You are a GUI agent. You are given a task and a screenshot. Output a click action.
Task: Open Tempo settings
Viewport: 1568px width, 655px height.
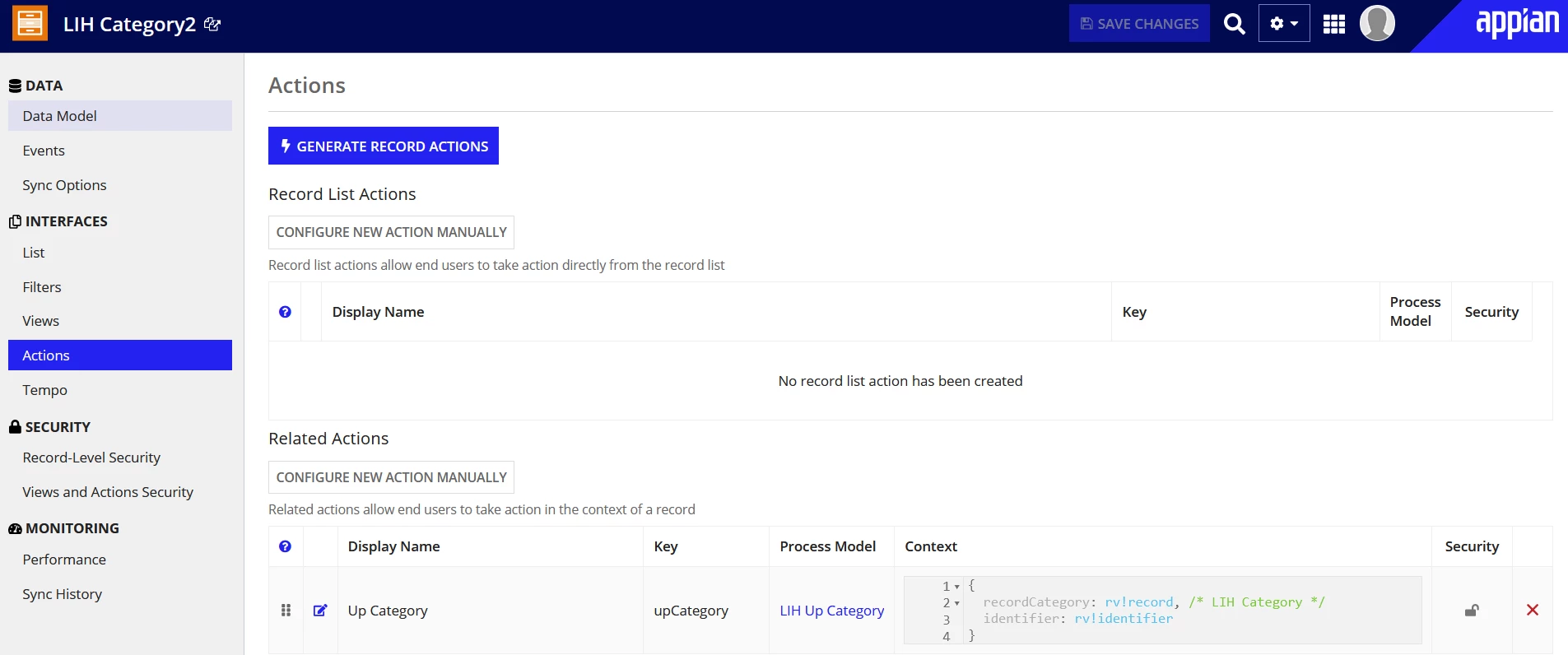pyautogui.click(x=120, y=390)
